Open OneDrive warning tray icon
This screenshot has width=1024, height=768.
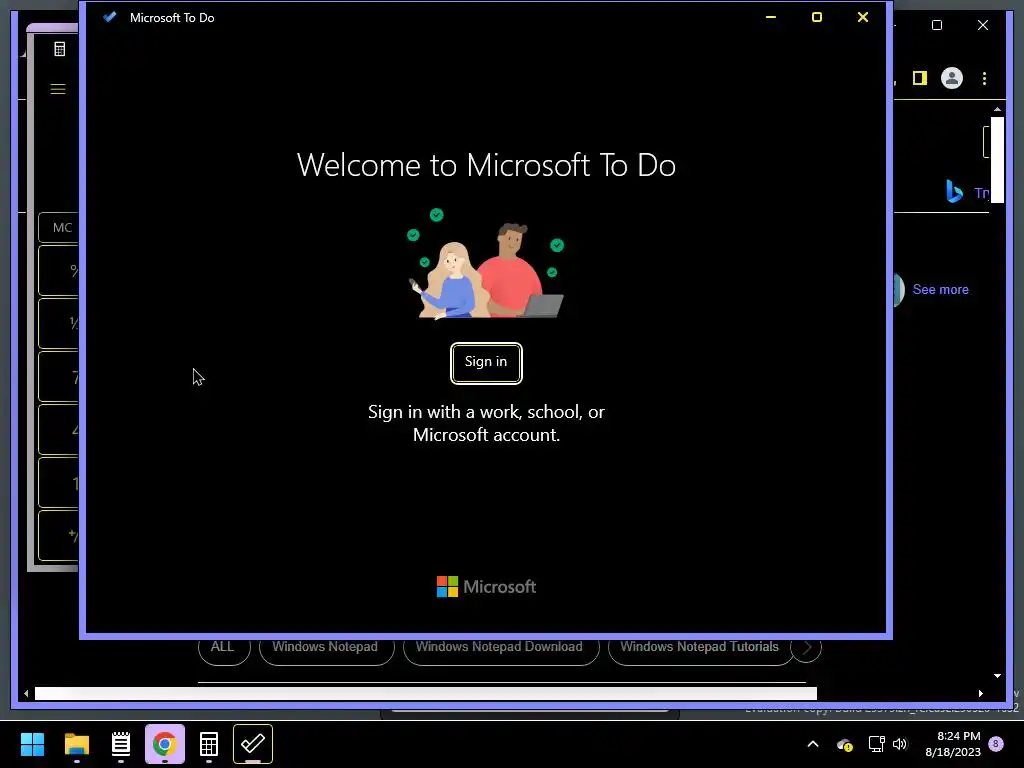[x=844, y=744]
